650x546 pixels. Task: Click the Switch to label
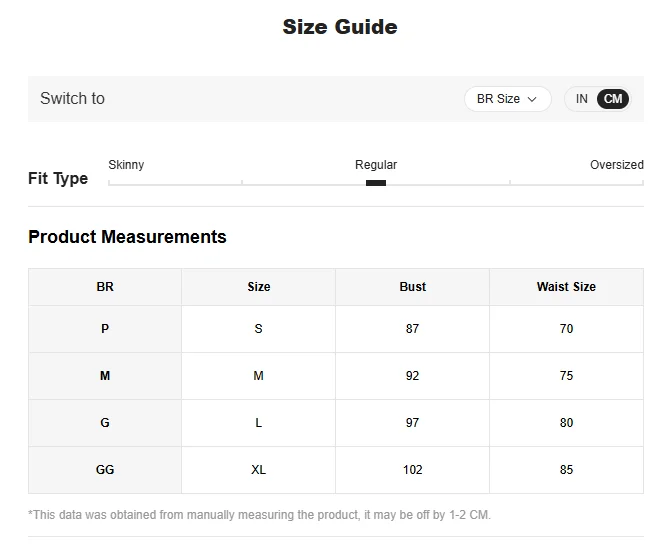72,99
